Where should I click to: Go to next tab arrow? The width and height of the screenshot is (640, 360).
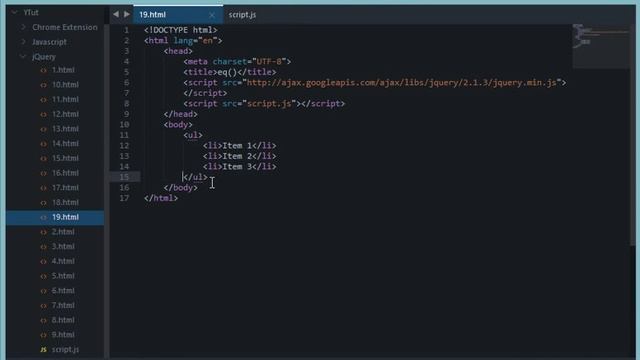point(127,14)
